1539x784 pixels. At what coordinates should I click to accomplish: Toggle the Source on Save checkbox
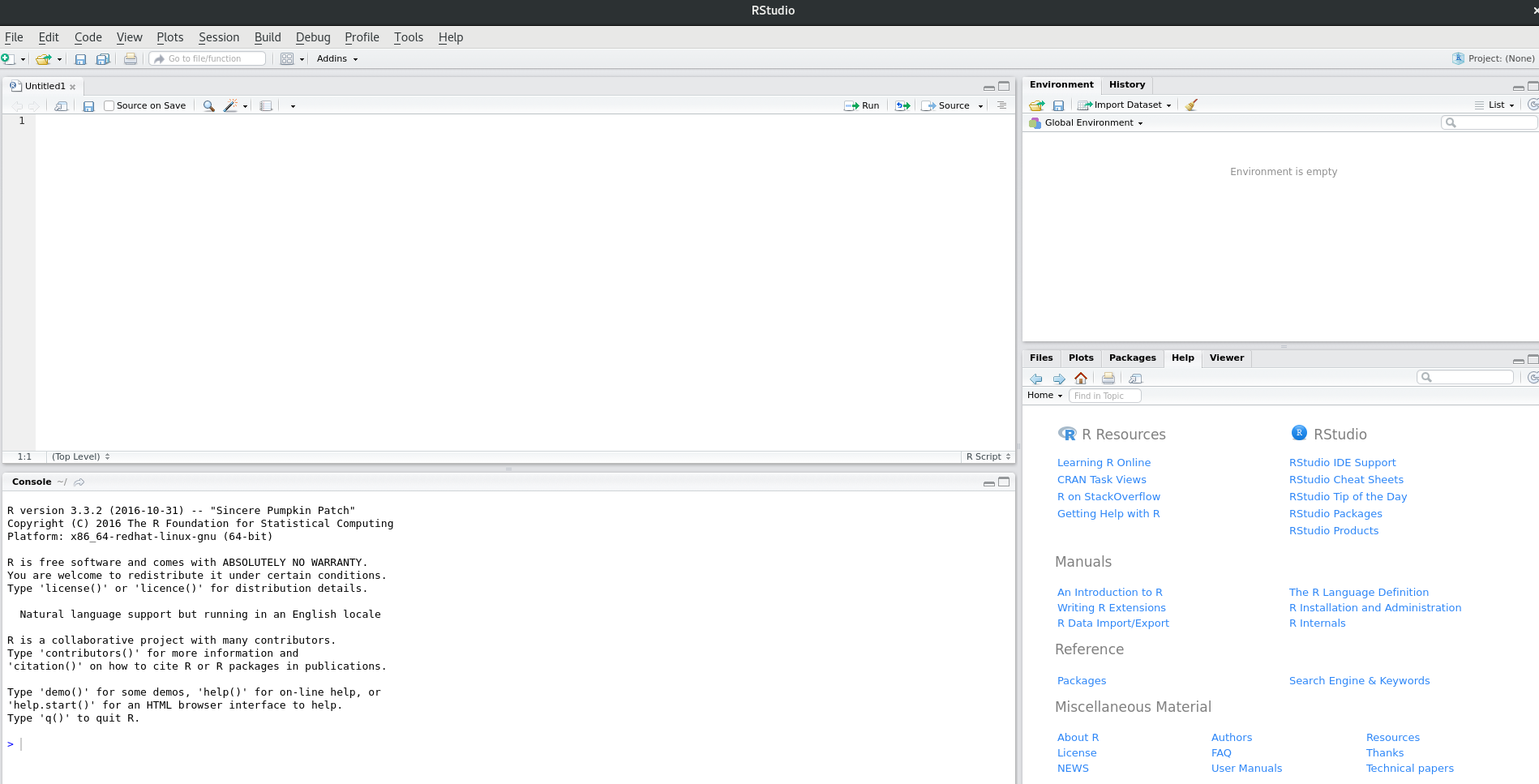[x=109, y=106]
